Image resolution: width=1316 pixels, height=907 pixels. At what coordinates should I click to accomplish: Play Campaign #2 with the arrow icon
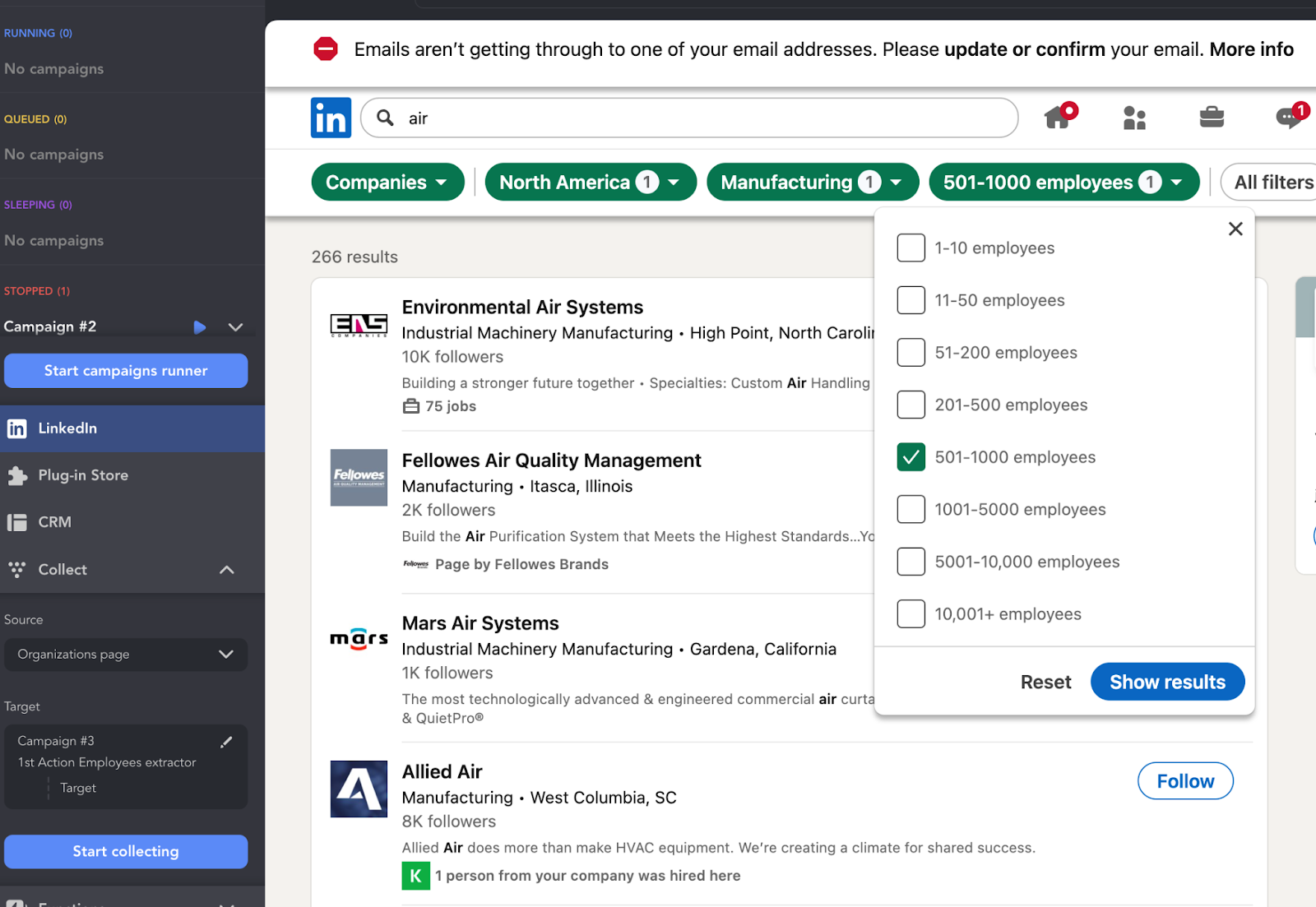[x=199, y=327]
